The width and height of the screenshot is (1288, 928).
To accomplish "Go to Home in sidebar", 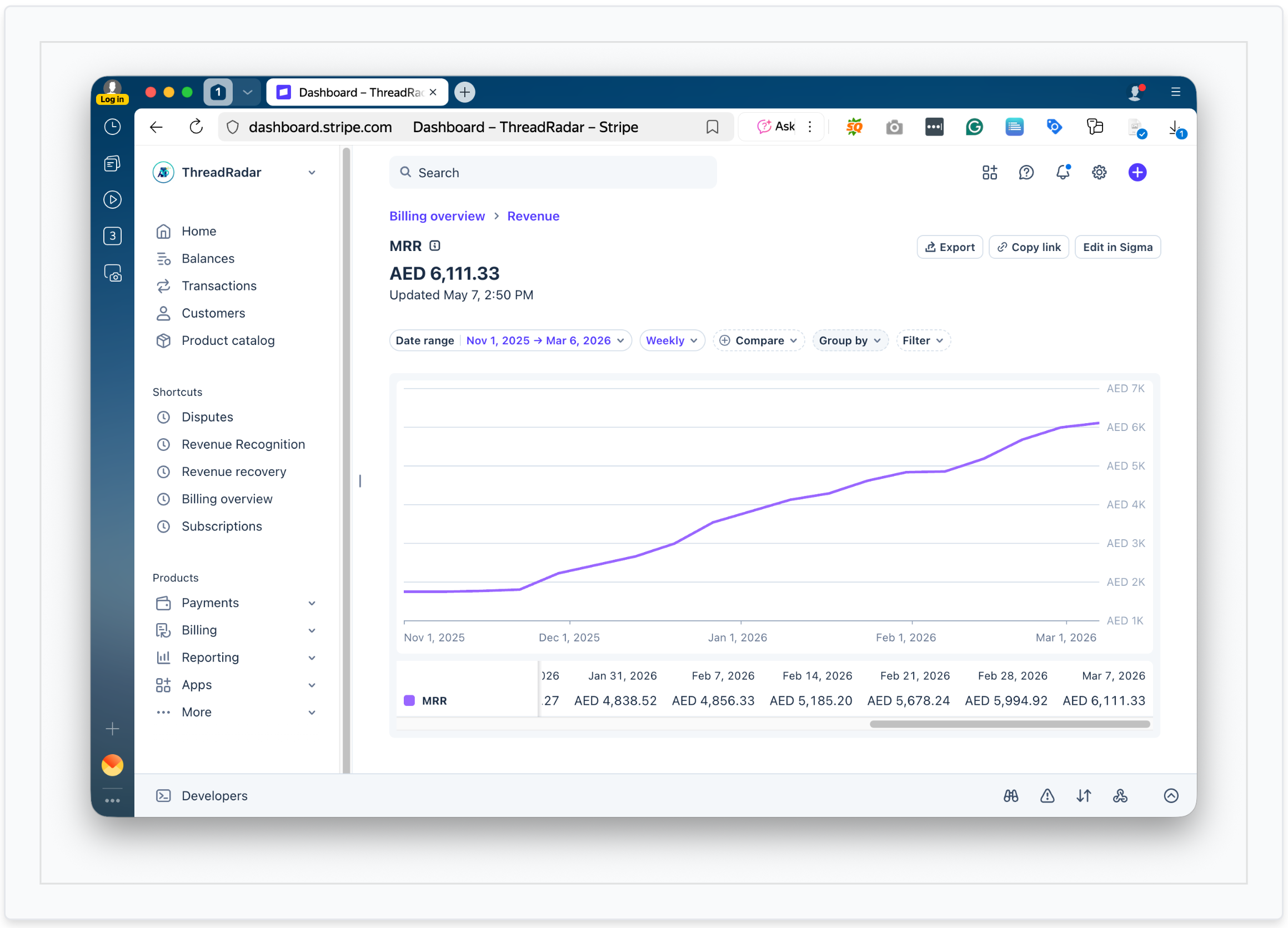I will 199,231.
